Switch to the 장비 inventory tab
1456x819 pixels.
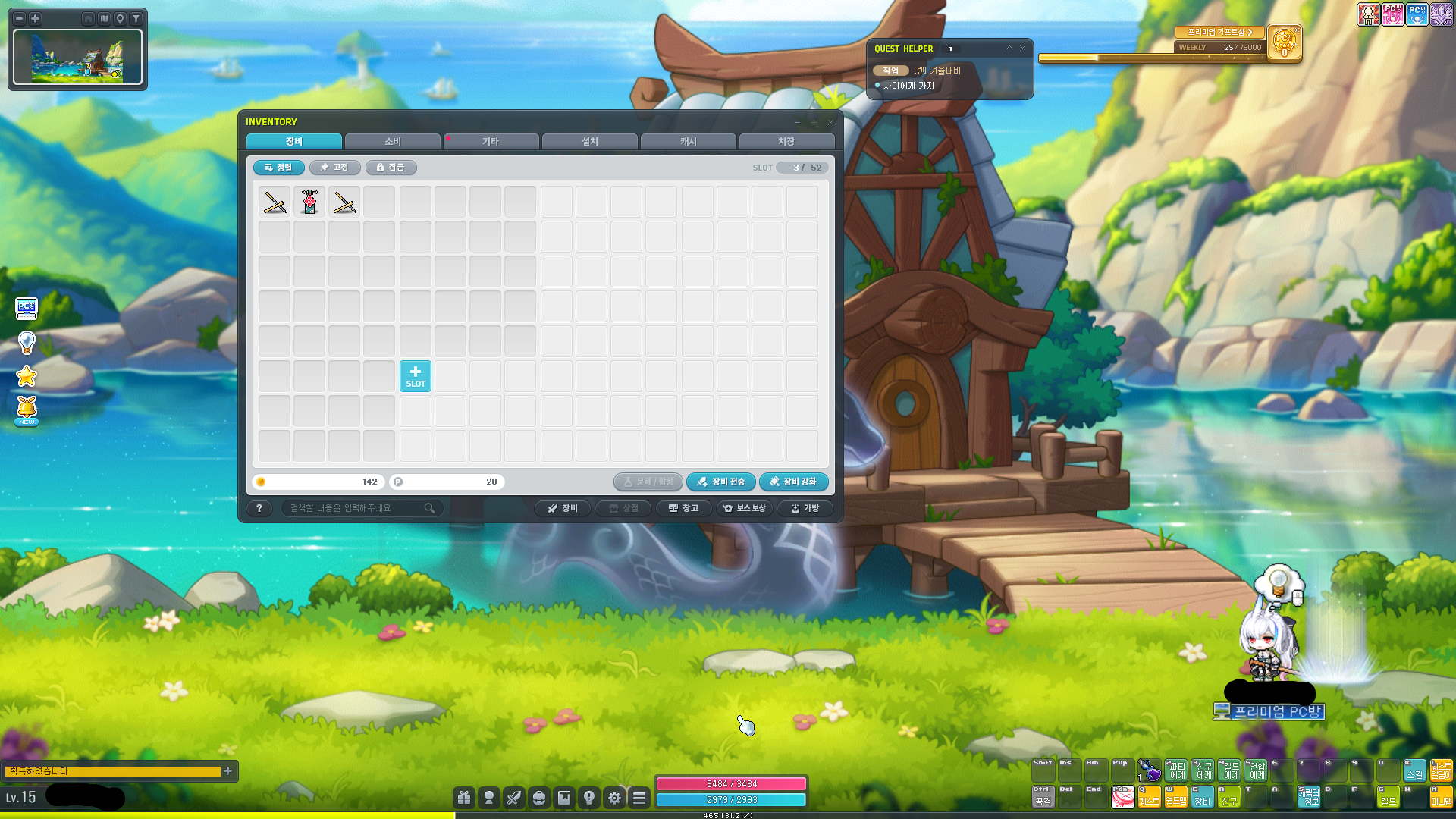(x=294, y=142)
